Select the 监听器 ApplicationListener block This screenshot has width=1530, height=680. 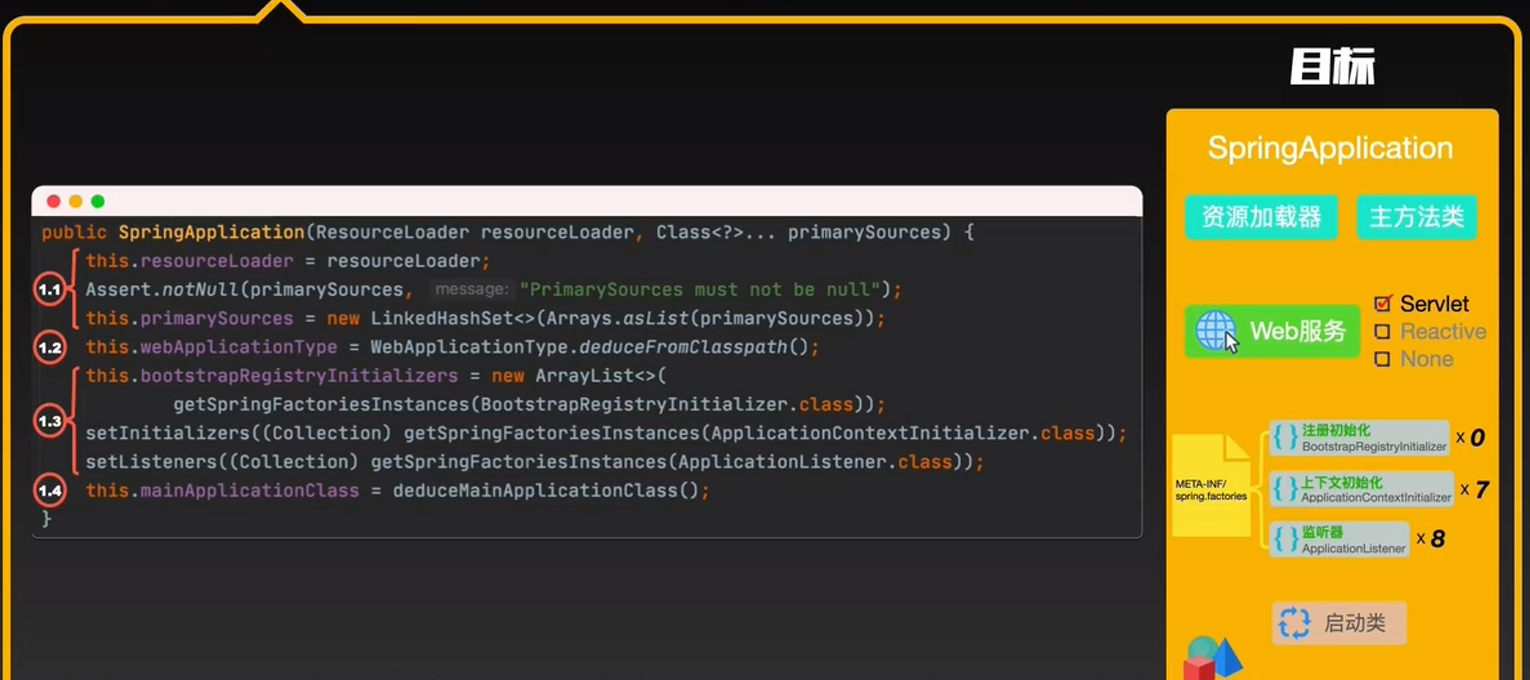coord(1340,539)
